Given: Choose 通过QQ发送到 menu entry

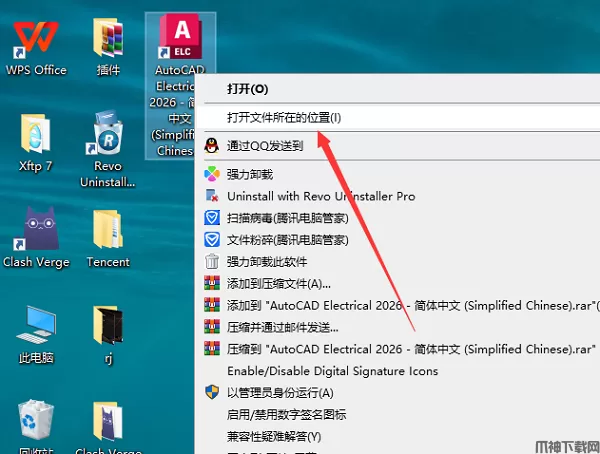Looking at the screenshot, I should tap(398, 146).
